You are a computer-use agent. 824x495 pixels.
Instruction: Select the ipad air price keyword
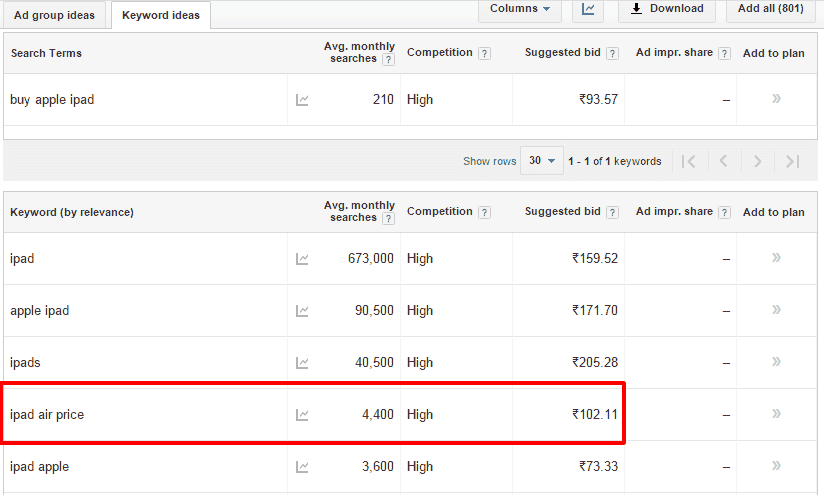(47, 415)
